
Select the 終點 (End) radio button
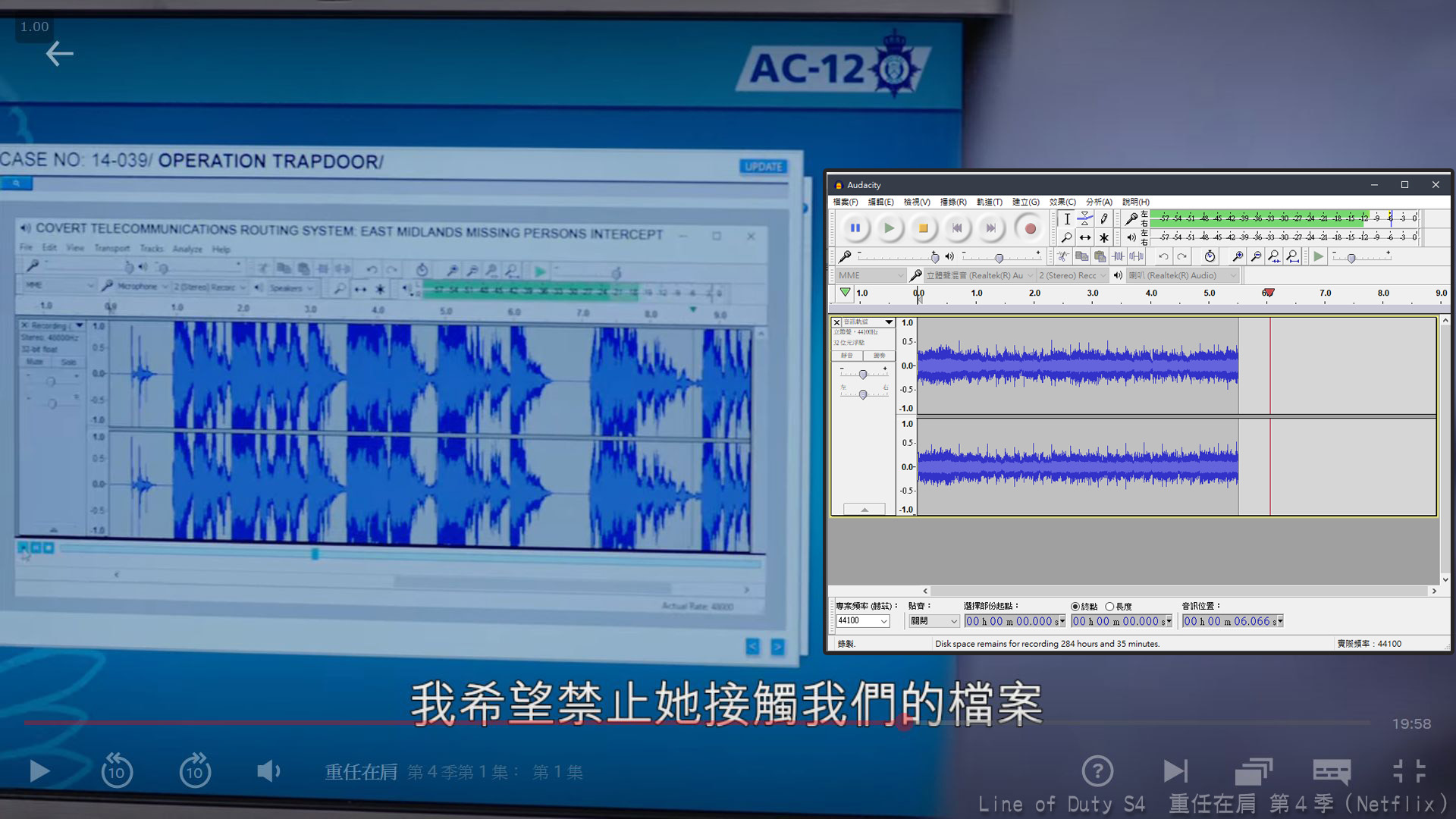tap(1075, 607)
